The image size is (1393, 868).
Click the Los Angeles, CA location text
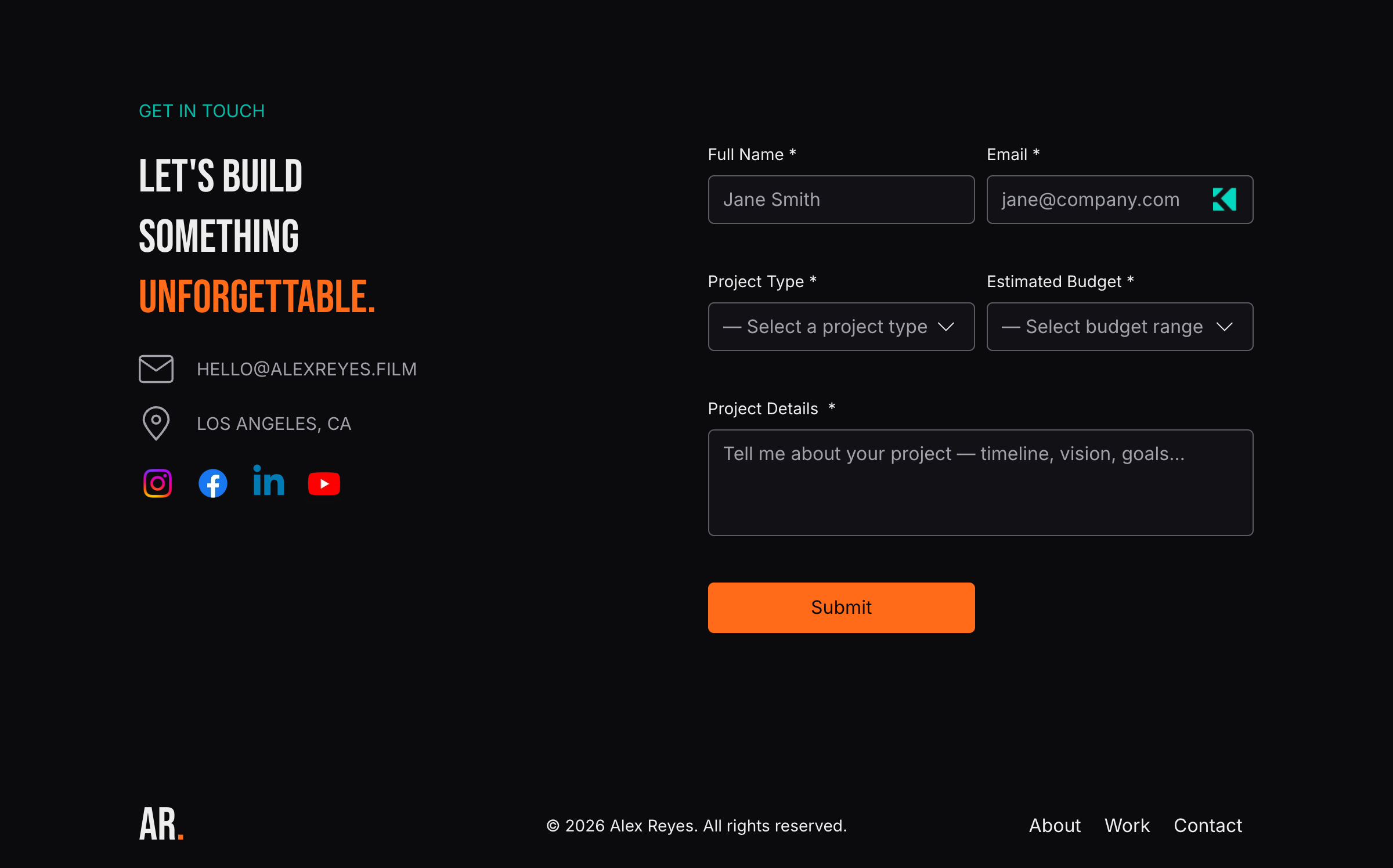click(274, 424)
